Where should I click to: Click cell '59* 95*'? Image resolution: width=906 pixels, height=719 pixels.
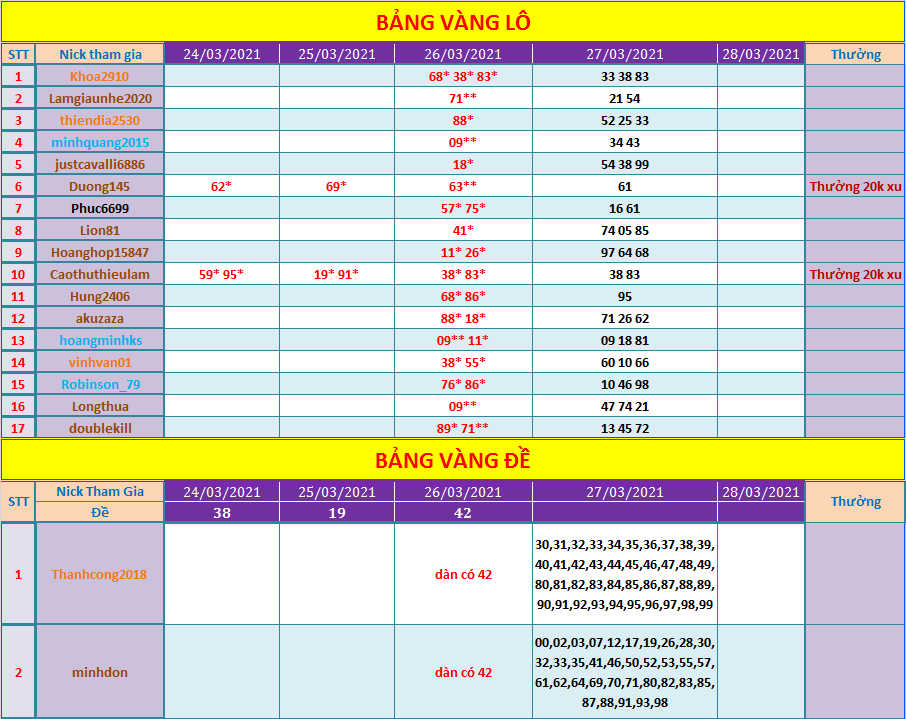[222, 274]
